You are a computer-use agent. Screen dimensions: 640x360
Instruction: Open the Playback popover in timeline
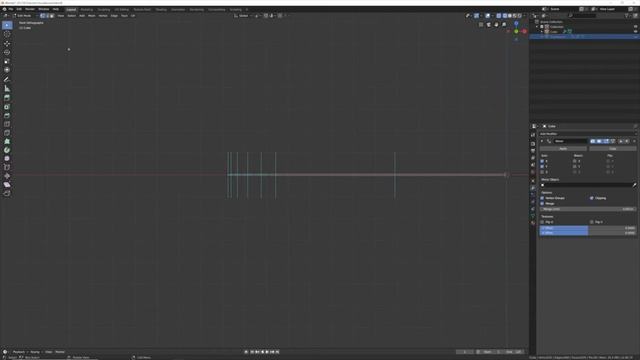pos(20,352)
